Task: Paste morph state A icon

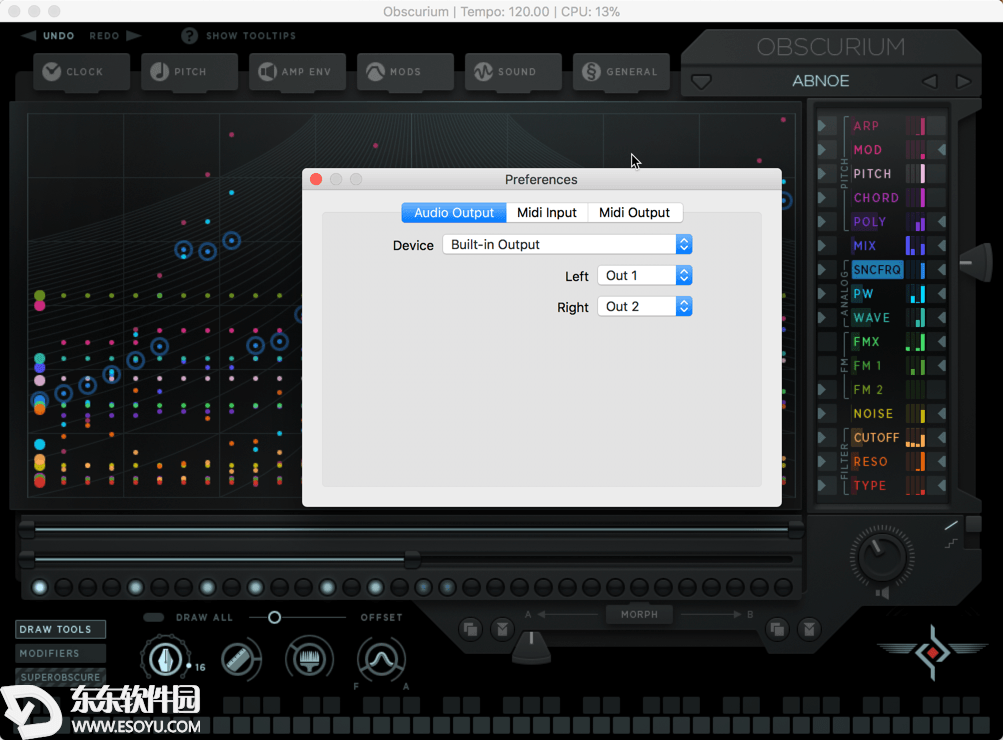Action: (503, 629)
